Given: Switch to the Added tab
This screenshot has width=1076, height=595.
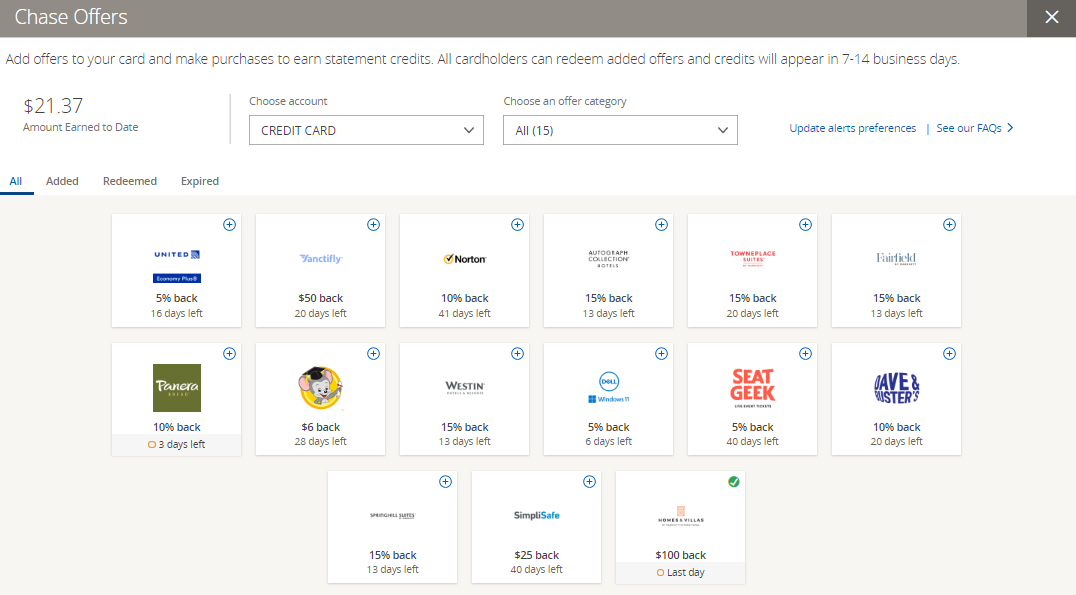Looking at the screenshot, I should tap(62, 181).
